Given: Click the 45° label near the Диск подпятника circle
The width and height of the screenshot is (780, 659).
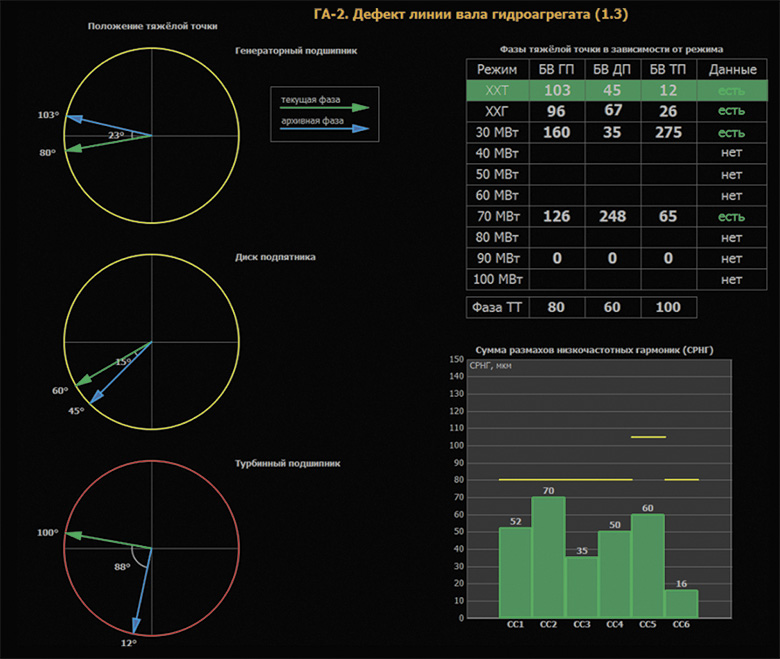Looking at the screenshot, I should coord(76,410).
